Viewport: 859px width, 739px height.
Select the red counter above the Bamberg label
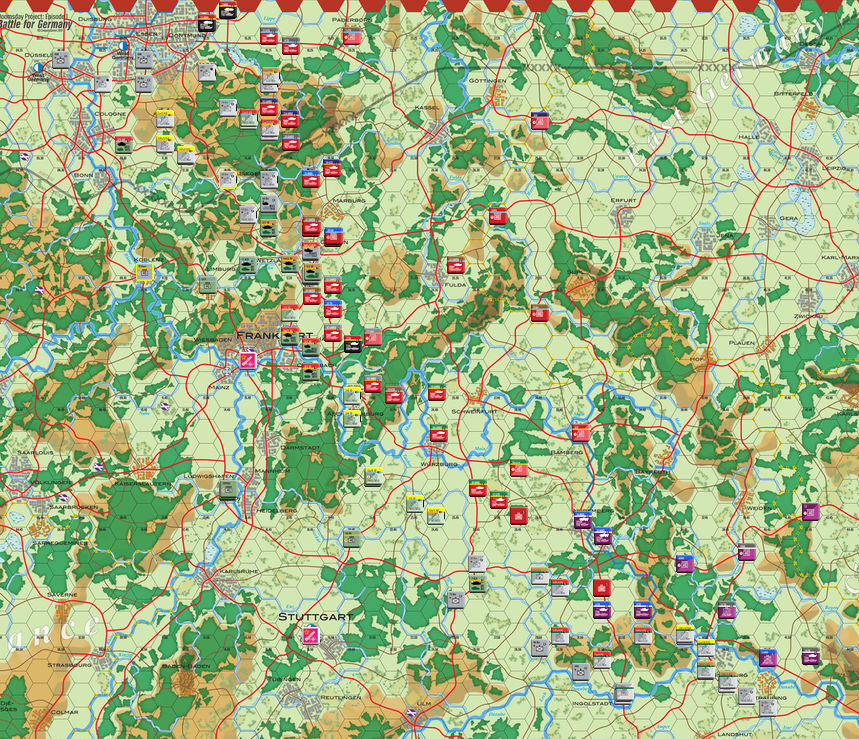coord(581,432)
